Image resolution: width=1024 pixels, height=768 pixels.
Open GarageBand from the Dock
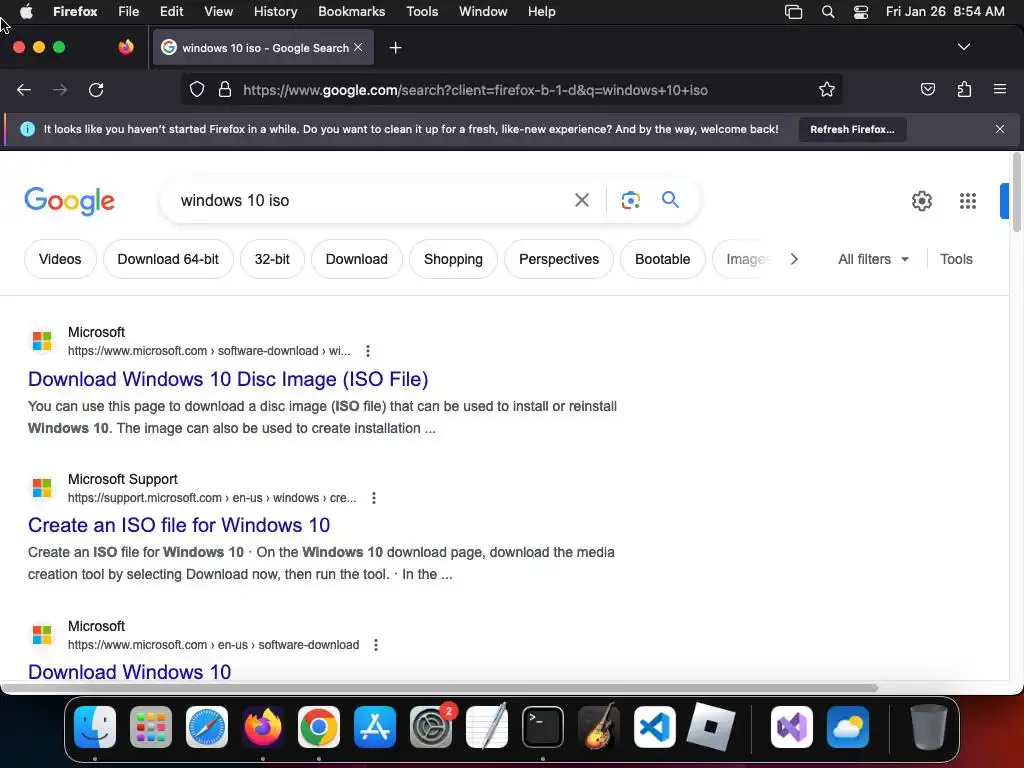point(599,727)
